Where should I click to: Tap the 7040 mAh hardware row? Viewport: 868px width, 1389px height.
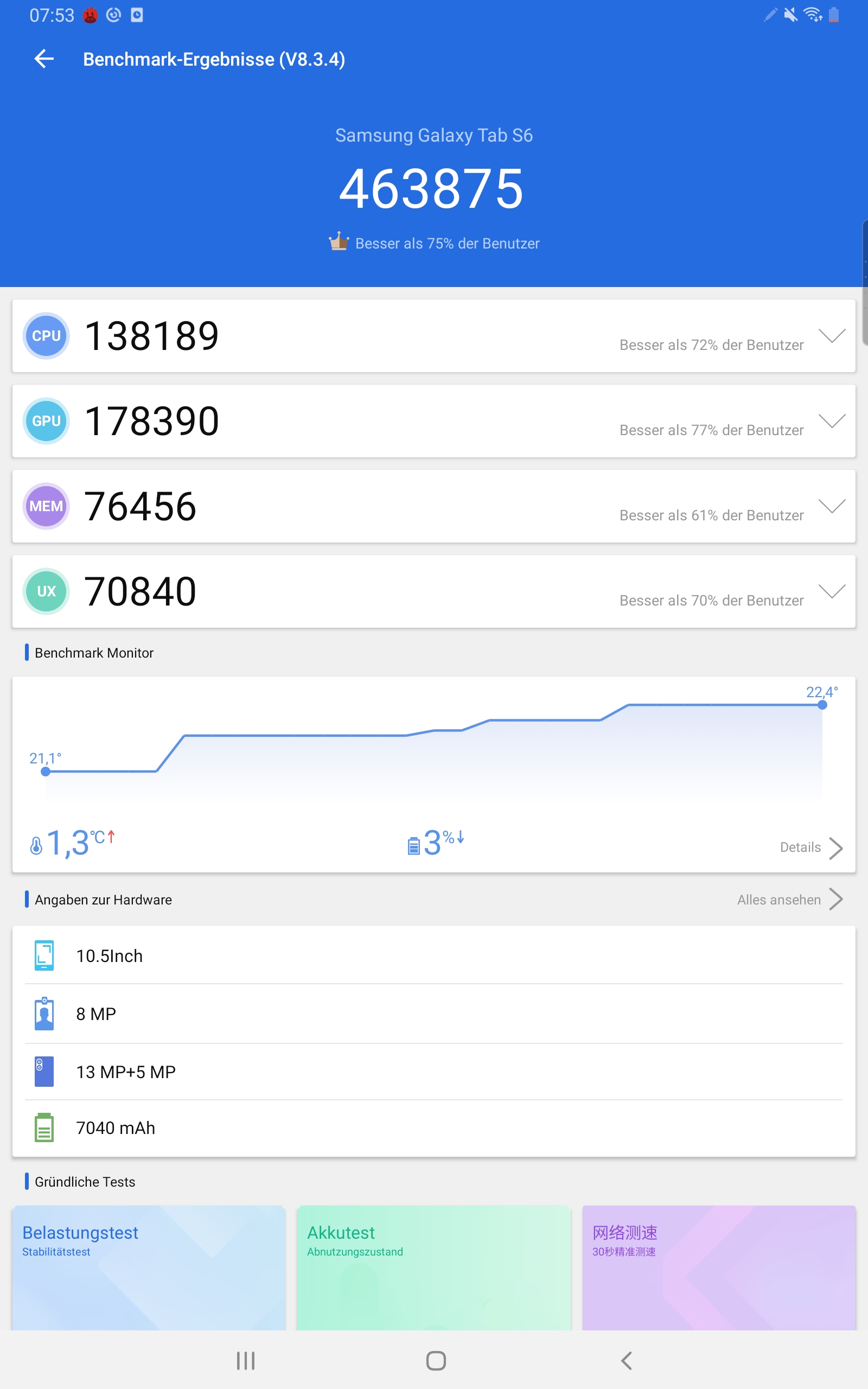point(434,1128)
